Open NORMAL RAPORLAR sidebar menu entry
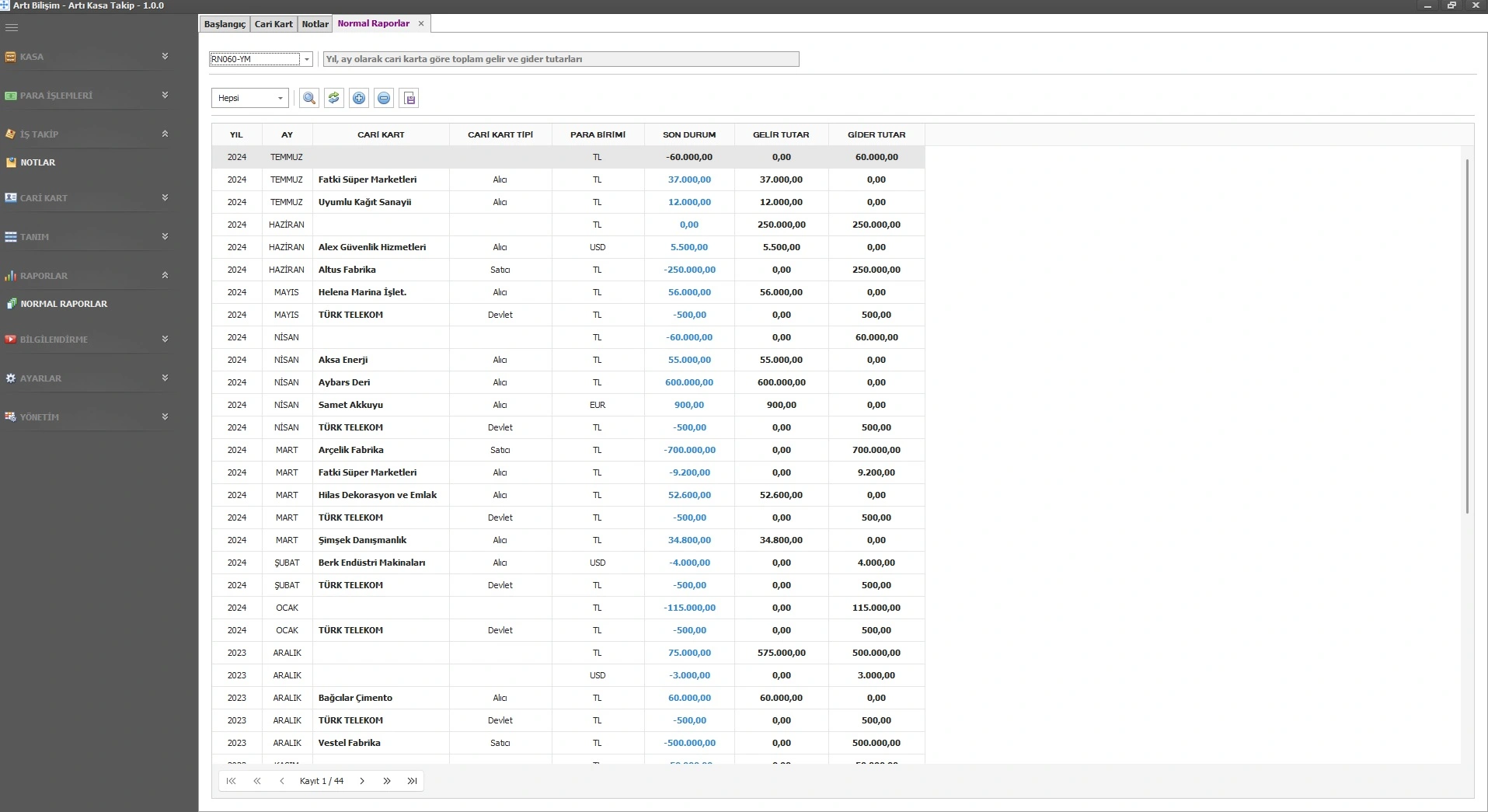The width and height of the screenshot is (1488, 812). pos(64,304)
